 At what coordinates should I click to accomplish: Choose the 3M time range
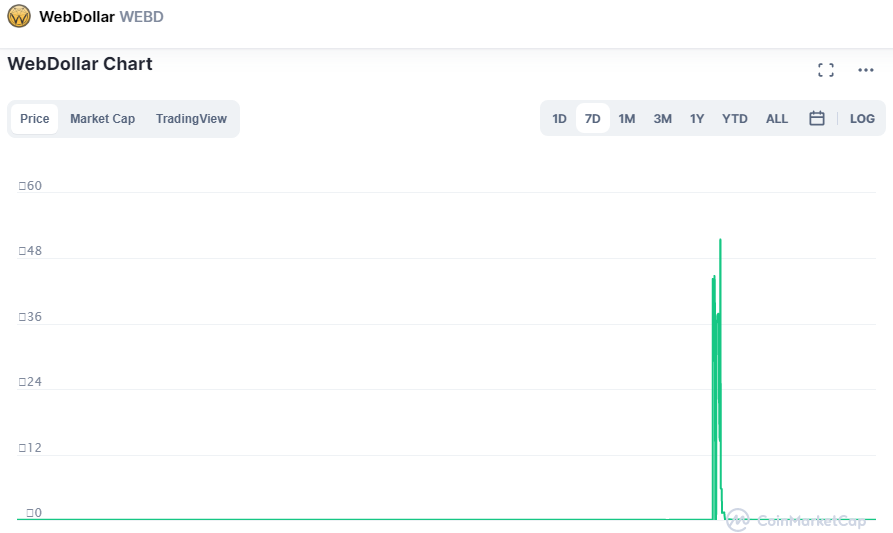(662, 118)
